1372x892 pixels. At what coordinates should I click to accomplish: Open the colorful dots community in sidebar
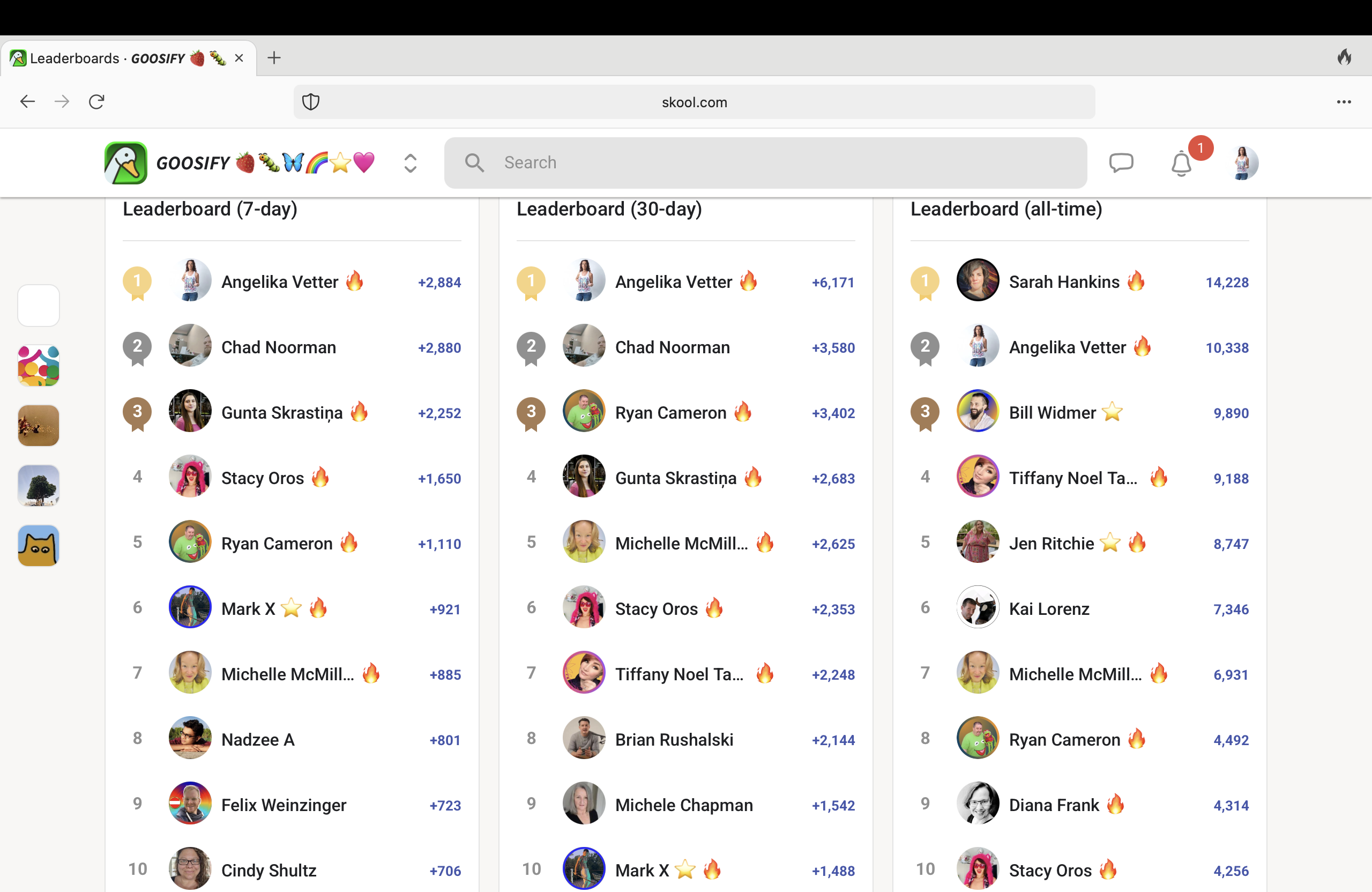(x=39, y=366)
